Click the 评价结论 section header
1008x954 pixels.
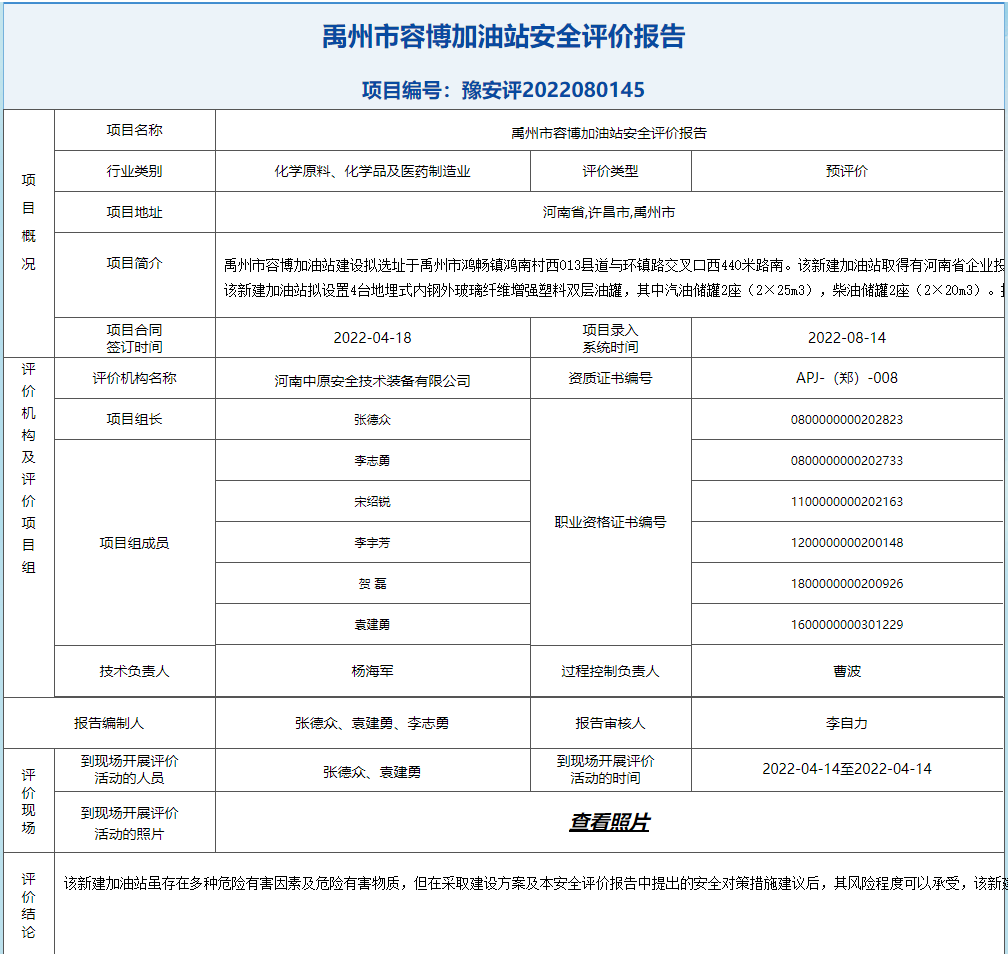[x=28, y=905]
